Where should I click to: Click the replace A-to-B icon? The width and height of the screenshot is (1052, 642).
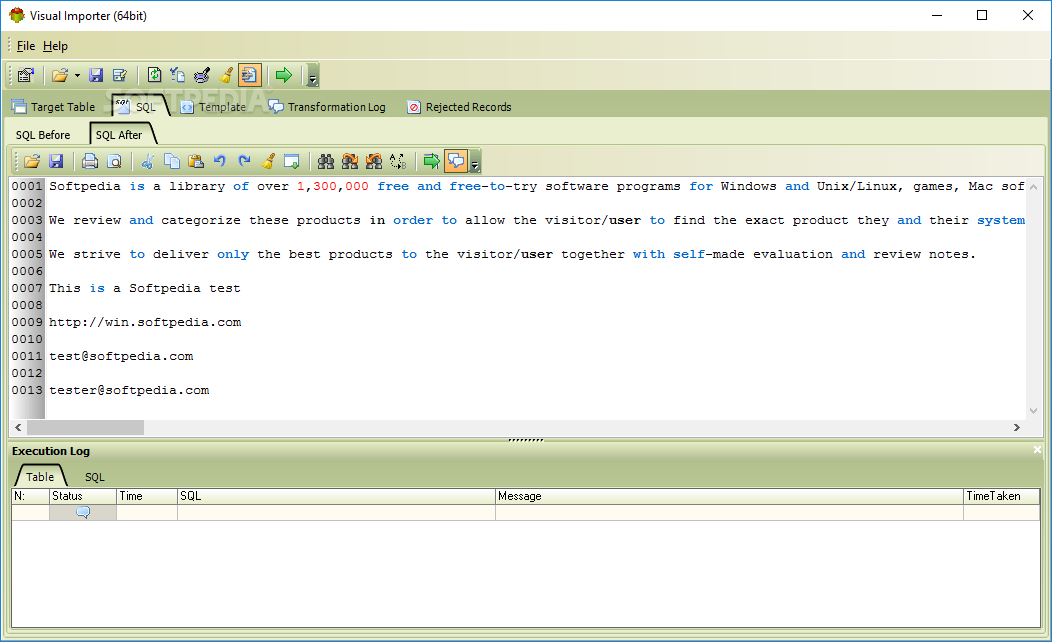point(398,161)
